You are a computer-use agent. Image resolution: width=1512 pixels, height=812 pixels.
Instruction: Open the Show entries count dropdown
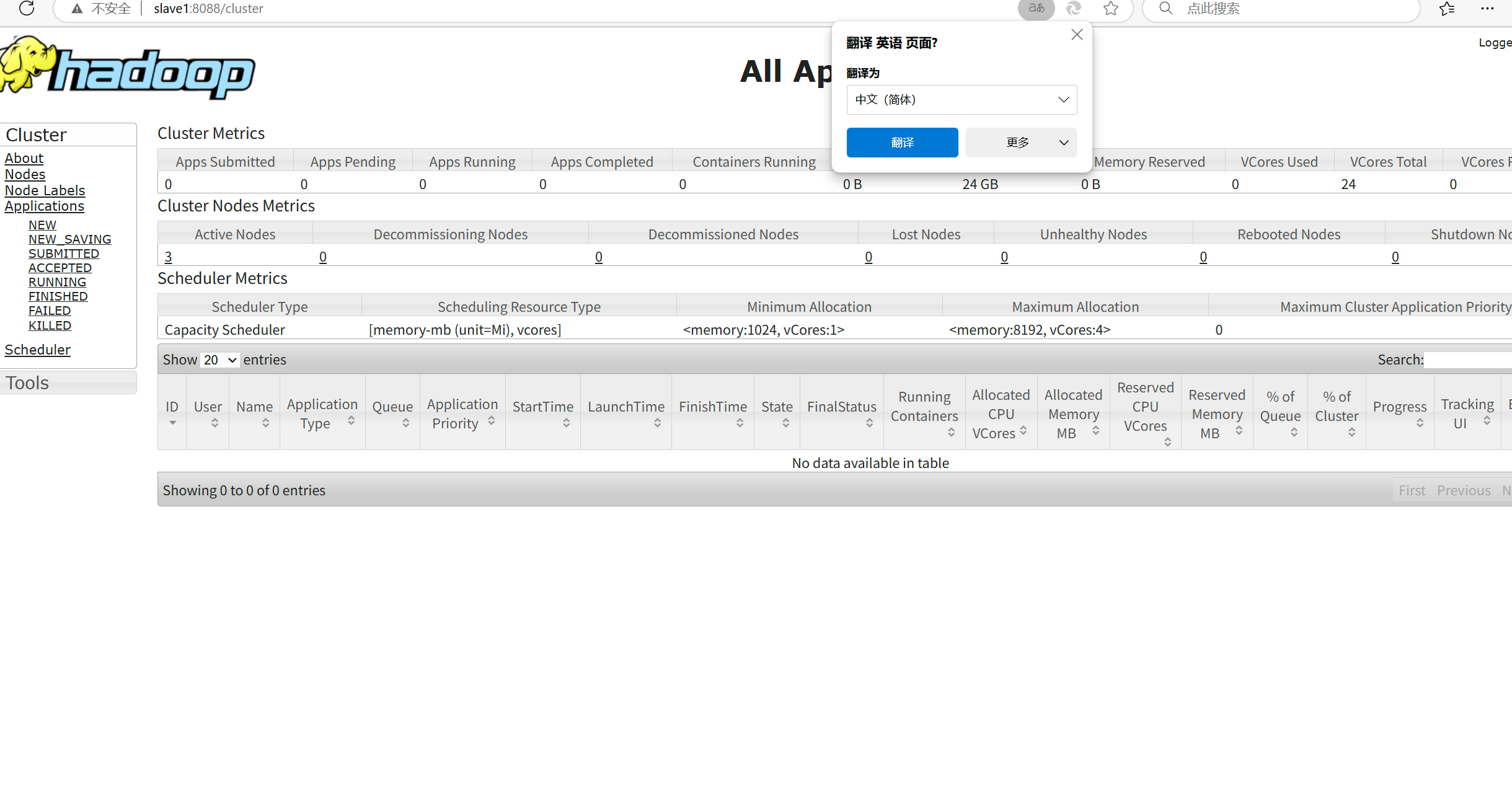[x=219, y=360]
